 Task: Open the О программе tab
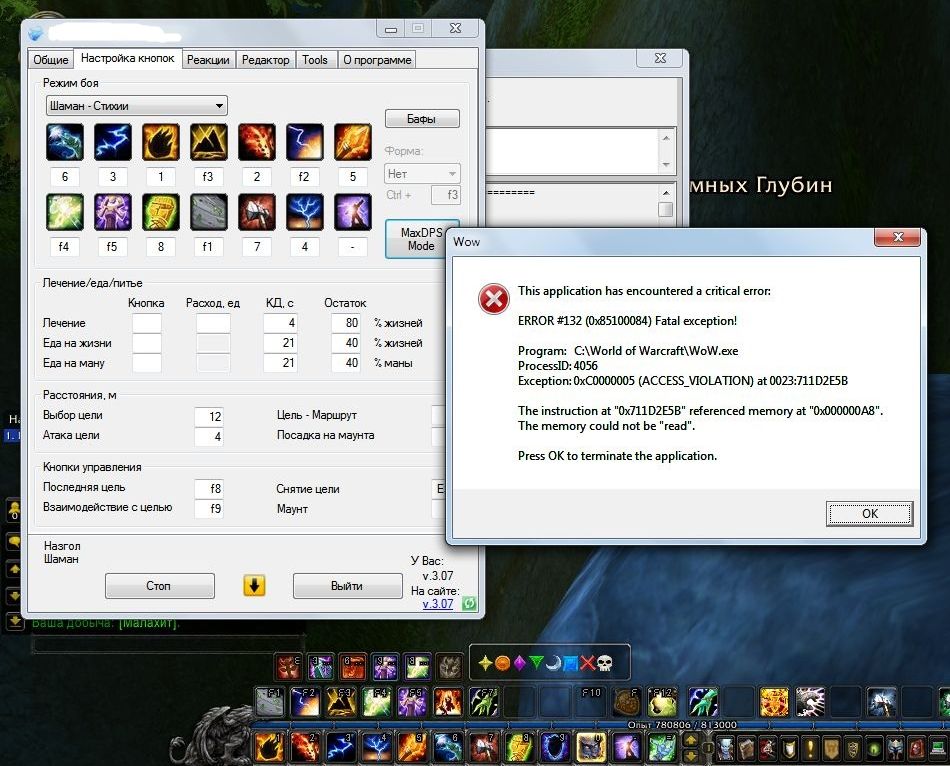click(x=377, y=60)
